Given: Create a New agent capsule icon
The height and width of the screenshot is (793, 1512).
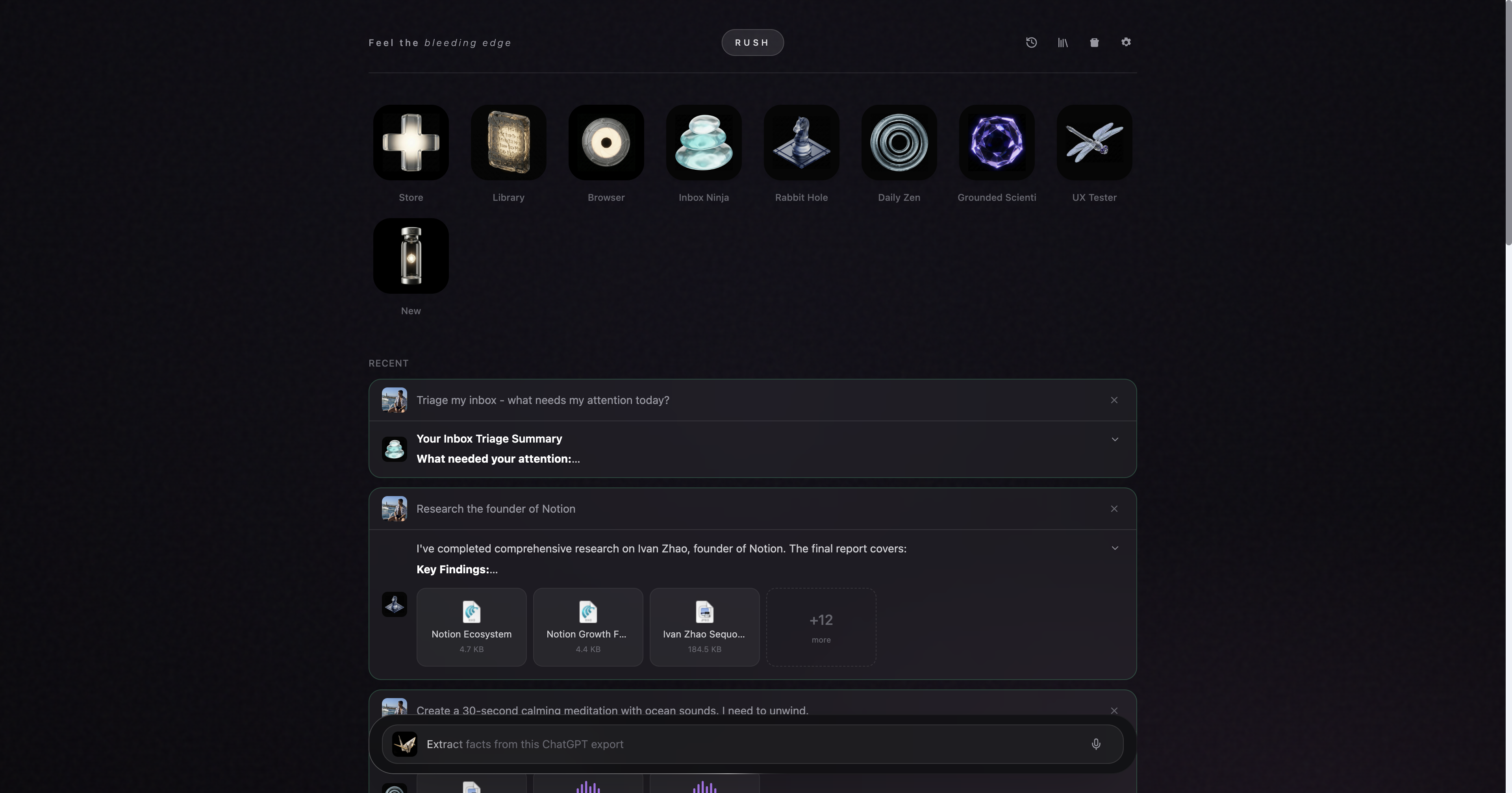Looking at the screenshot, I should click(x=411, y=256).
